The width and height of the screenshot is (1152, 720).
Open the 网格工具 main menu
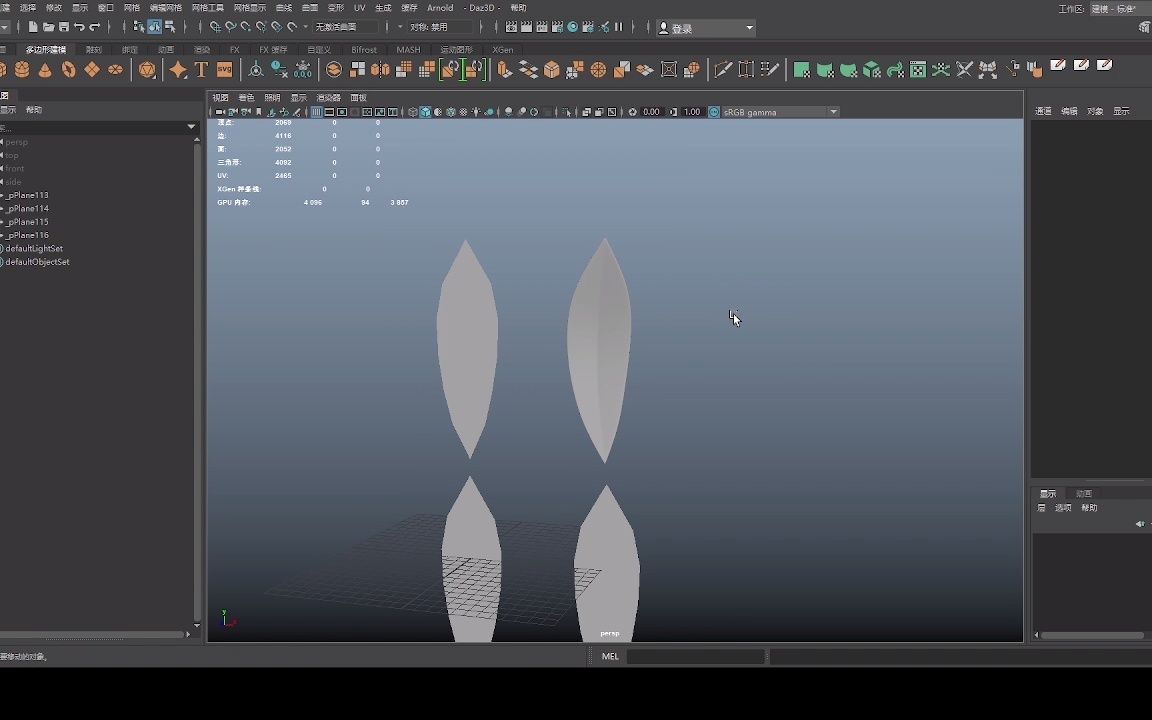[207, 8]
